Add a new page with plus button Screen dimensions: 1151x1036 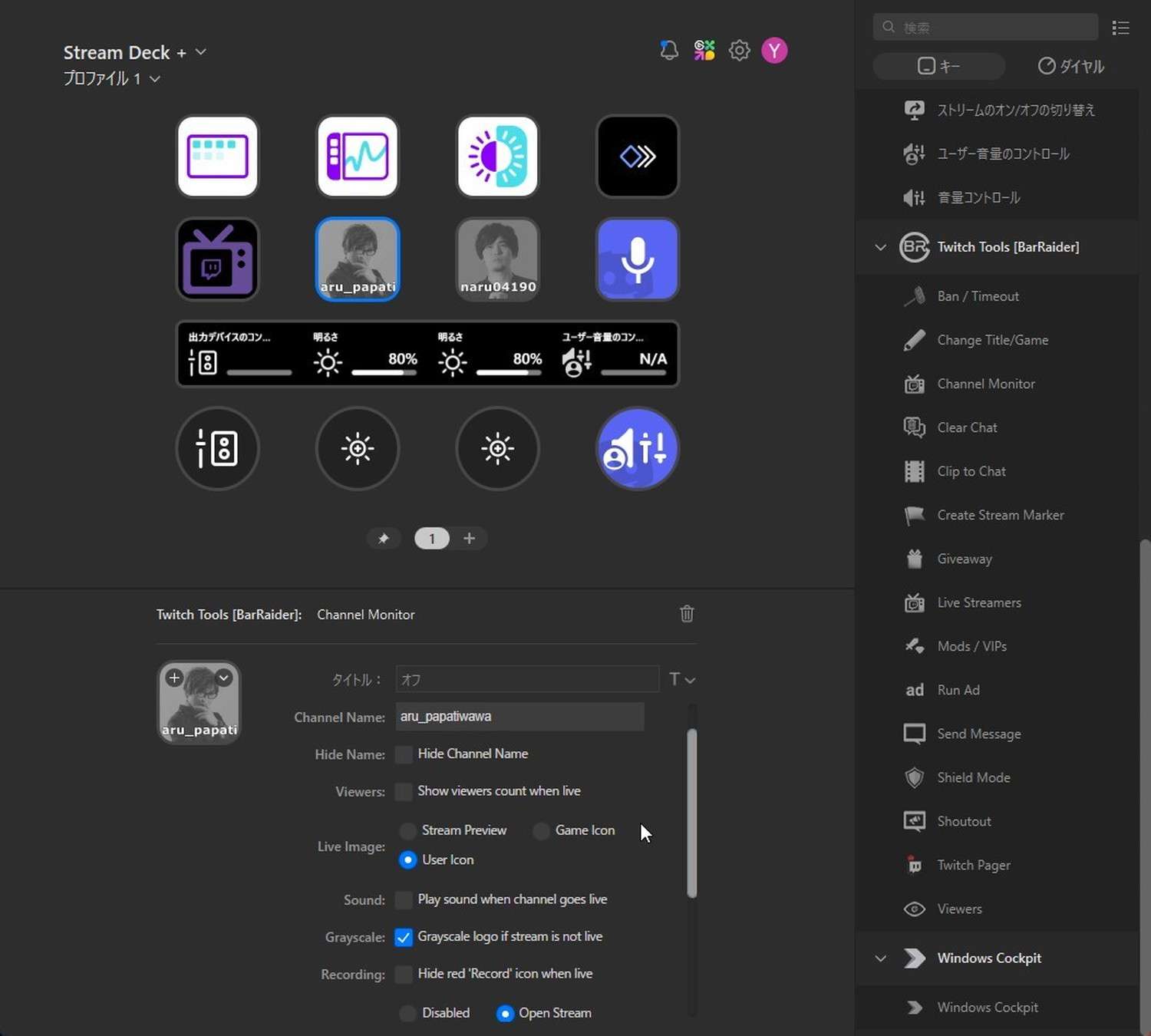pos(469,539)
